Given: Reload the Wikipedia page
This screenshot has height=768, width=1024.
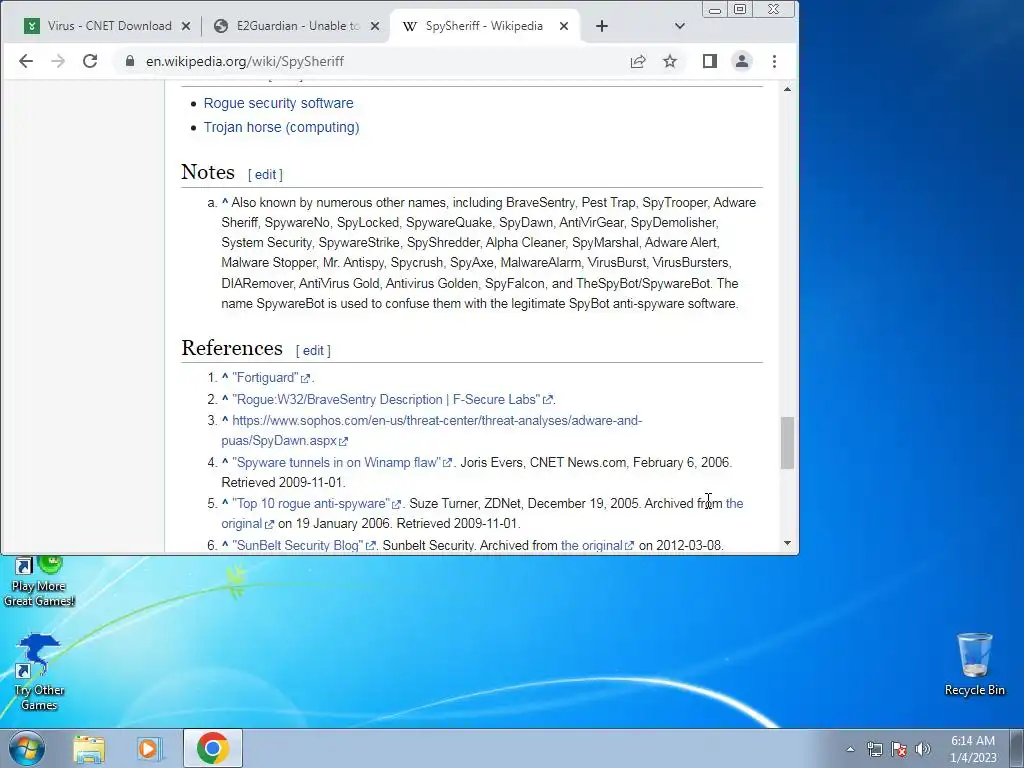Looking at the screenshot, I should coord(90,61).
